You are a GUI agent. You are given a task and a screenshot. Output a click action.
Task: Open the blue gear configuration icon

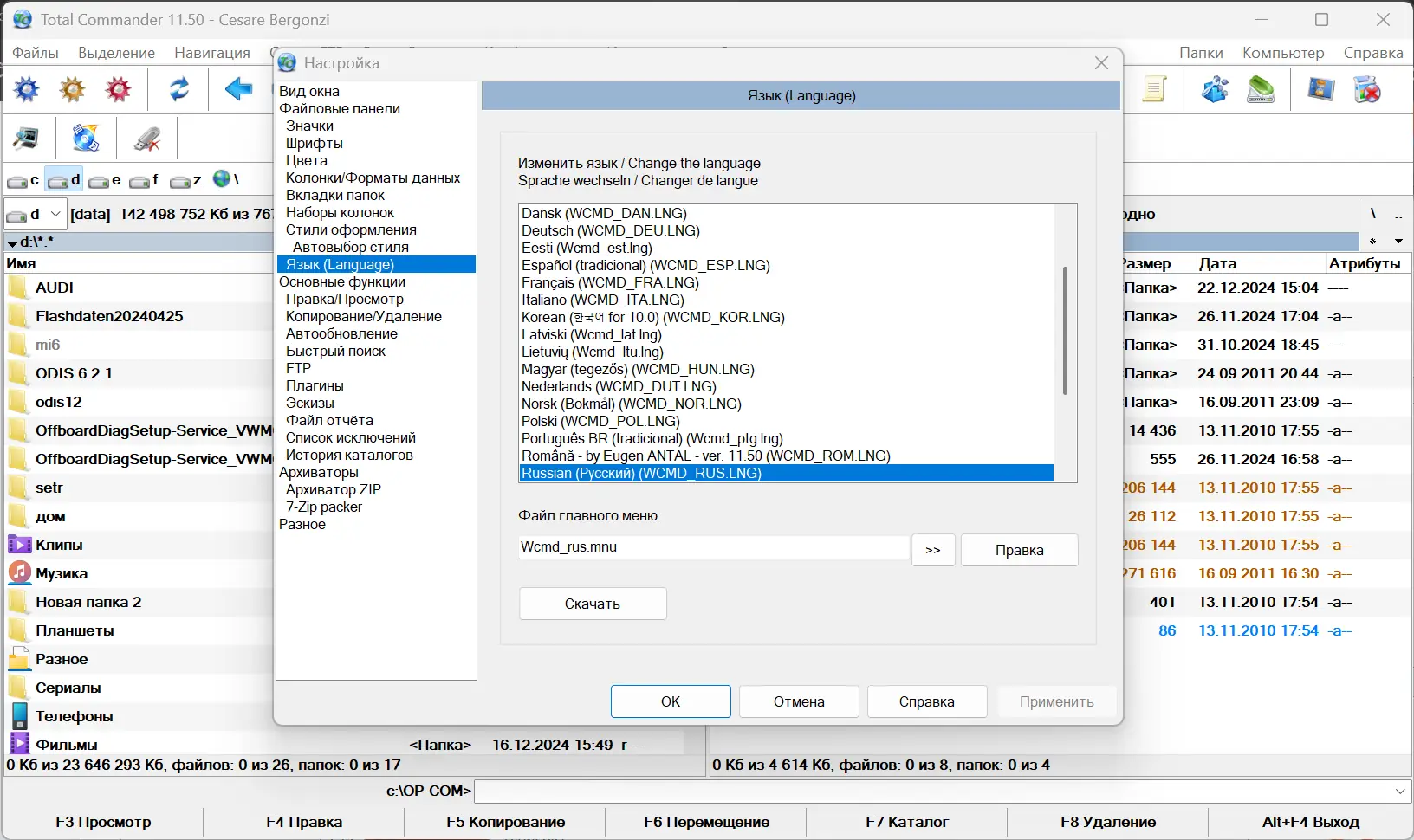pos(26,89)
